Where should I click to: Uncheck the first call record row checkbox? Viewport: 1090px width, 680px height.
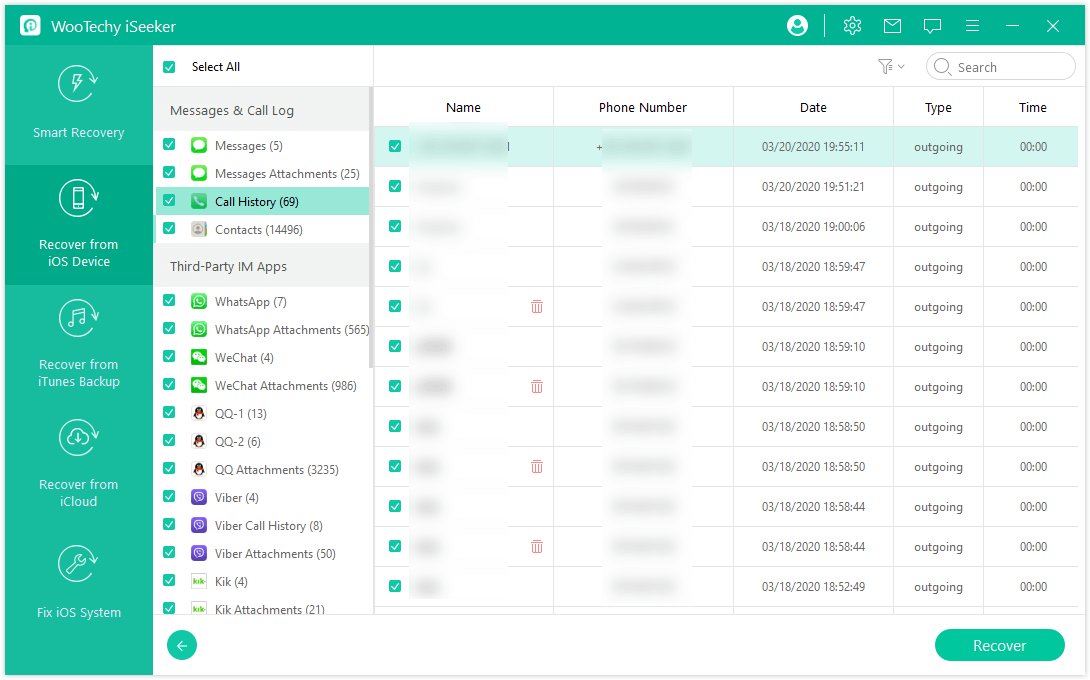point(395,147)
